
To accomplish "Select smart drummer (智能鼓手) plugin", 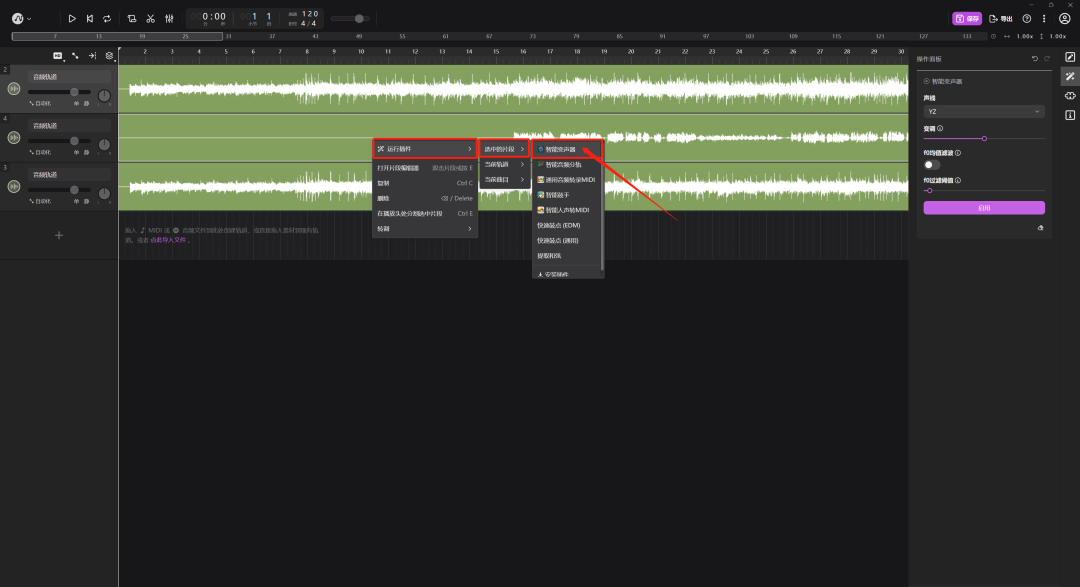I will point(567,195).
